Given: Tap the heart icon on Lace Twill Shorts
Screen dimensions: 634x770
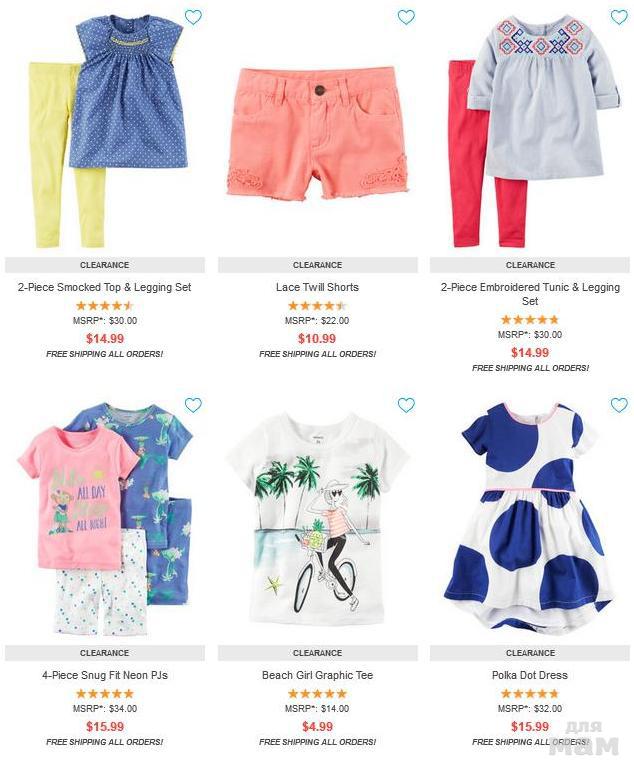Looking at the screenshot, I should pos(406,17).
